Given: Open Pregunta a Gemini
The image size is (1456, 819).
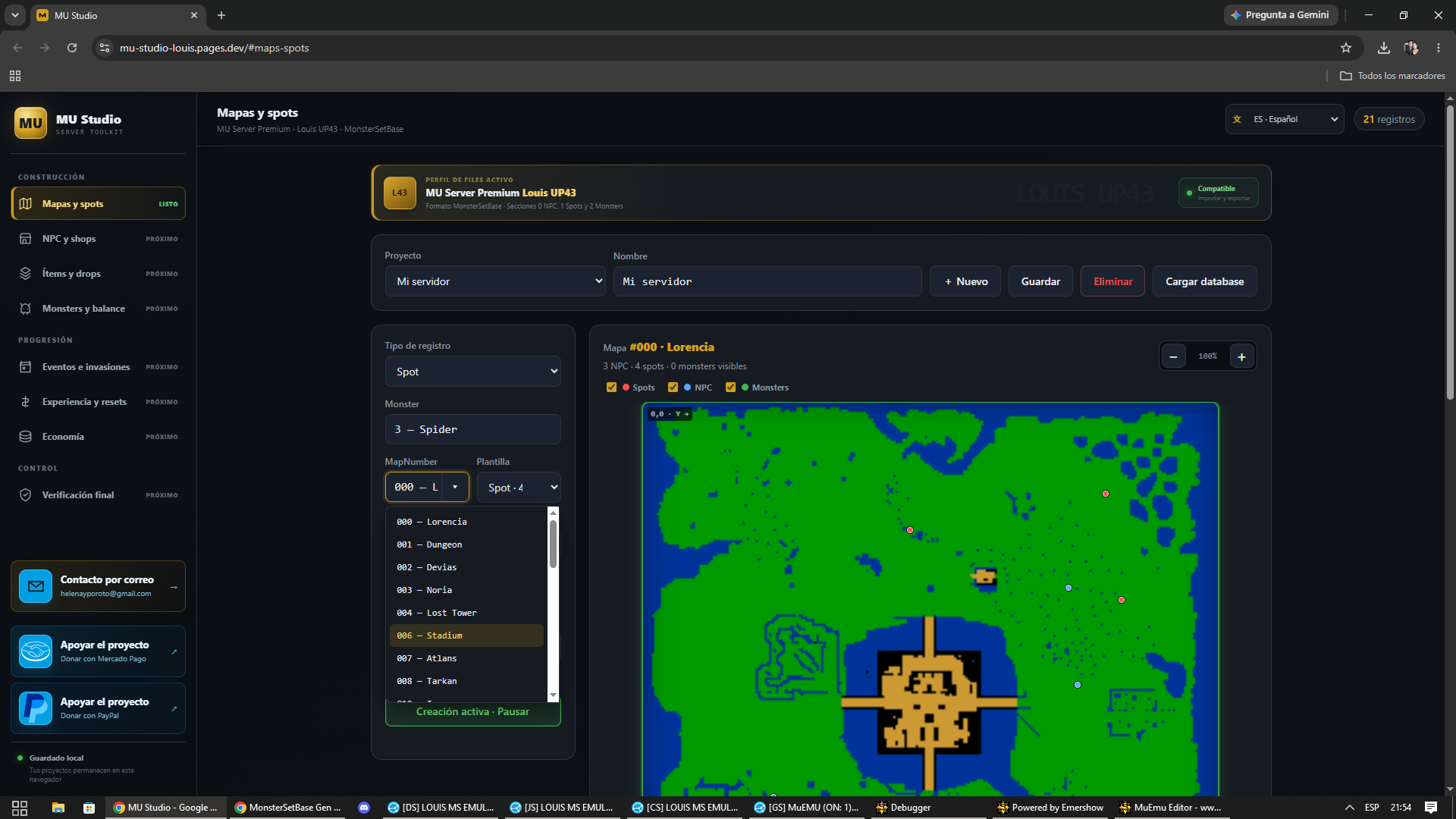Looking at the screenshot, I should pos(1280,15).
